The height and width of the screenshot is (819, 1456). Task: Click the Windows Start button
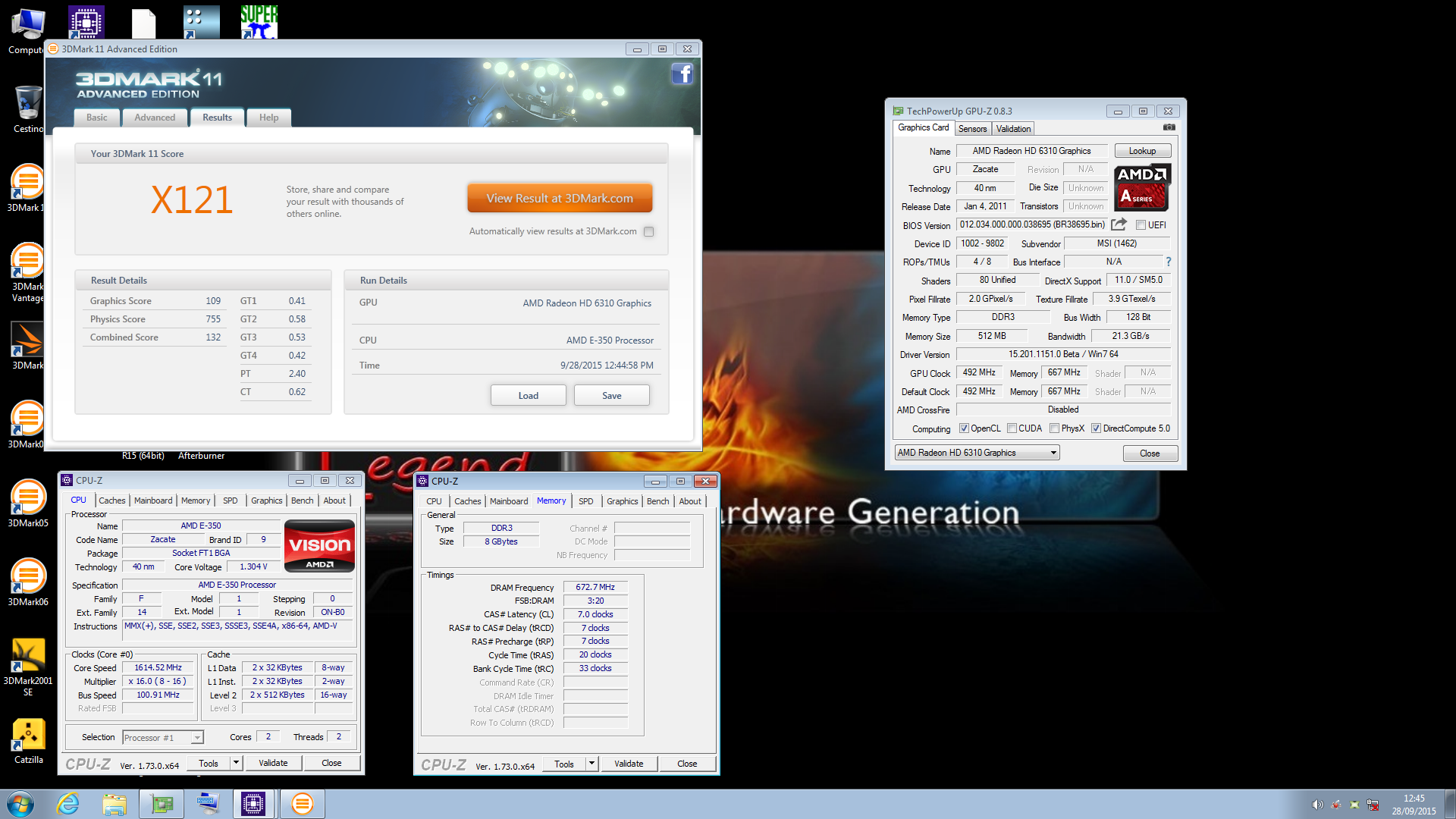20,804
